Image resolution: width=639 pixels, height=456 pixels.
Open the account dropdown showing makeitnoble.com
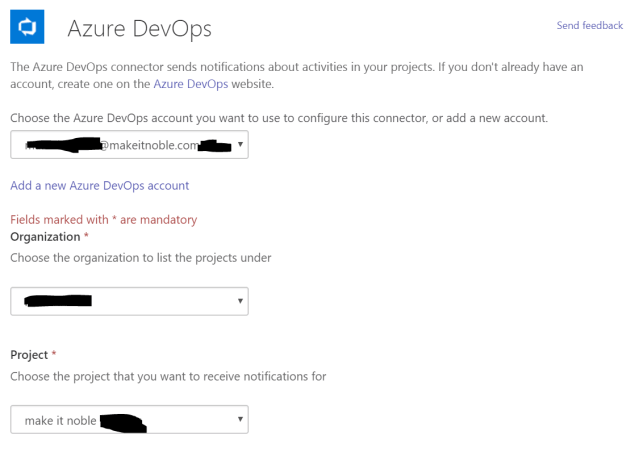129,145
